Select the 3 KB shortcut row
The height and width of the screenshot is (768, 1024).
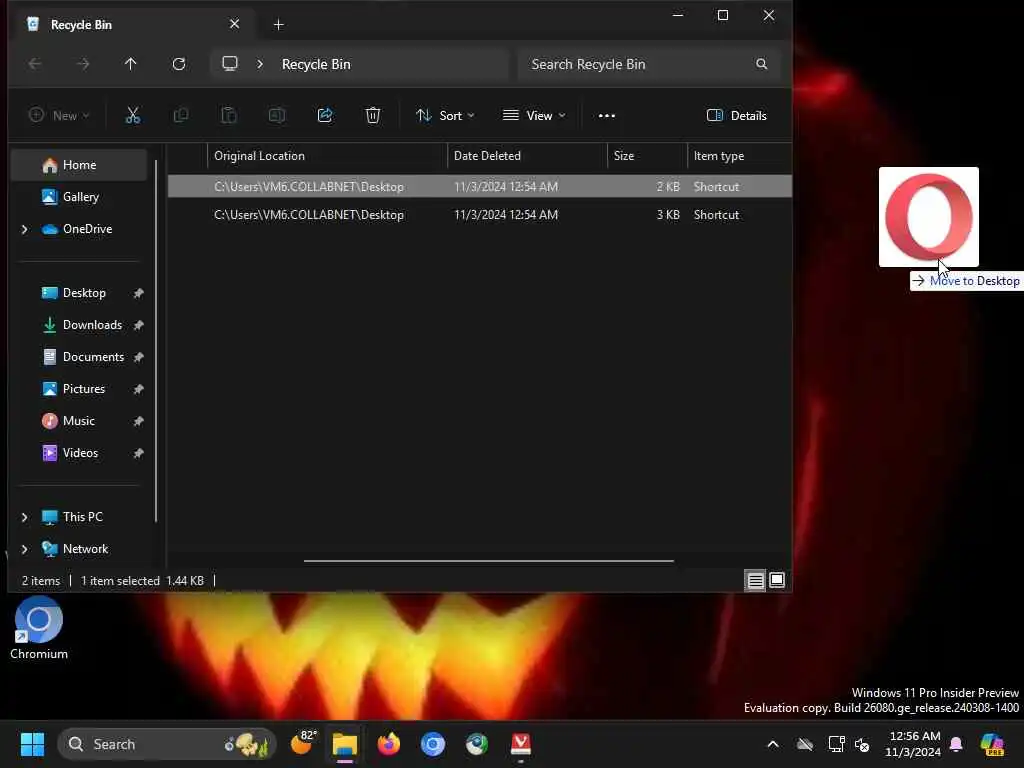tap(479, 215)
